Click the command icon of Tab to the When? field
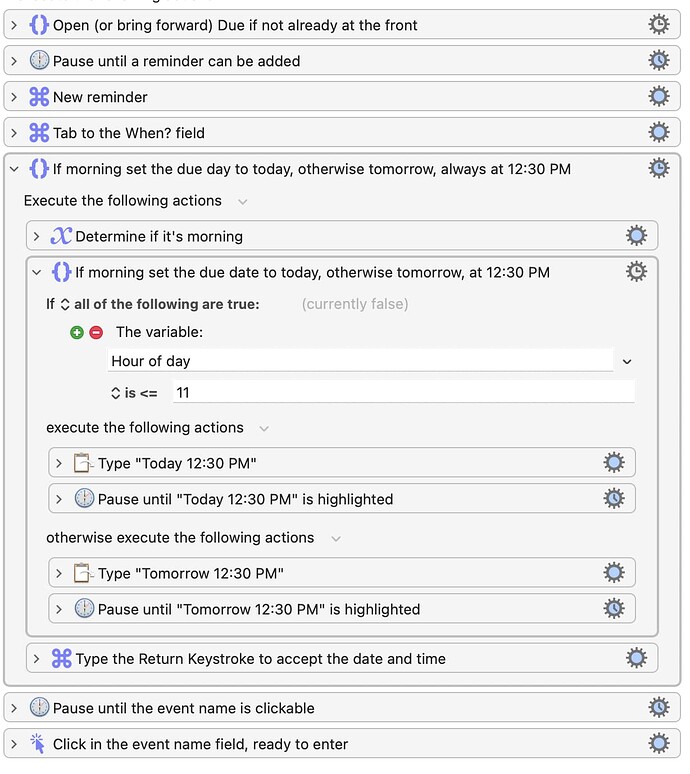 [39, 132]
